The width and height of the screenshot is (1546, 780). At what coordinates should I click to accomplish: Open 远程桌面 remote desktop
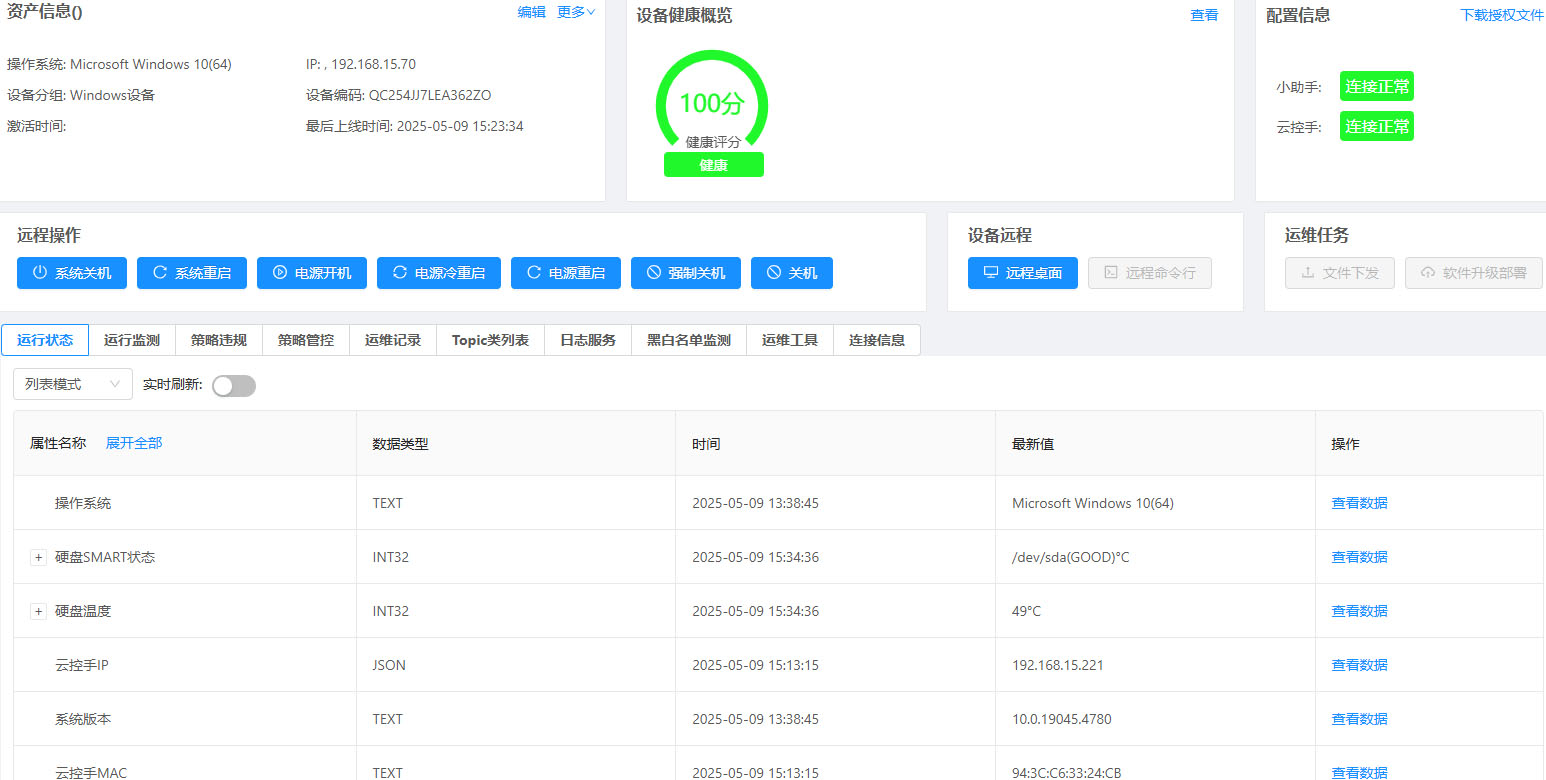(x=1022, y=273)
